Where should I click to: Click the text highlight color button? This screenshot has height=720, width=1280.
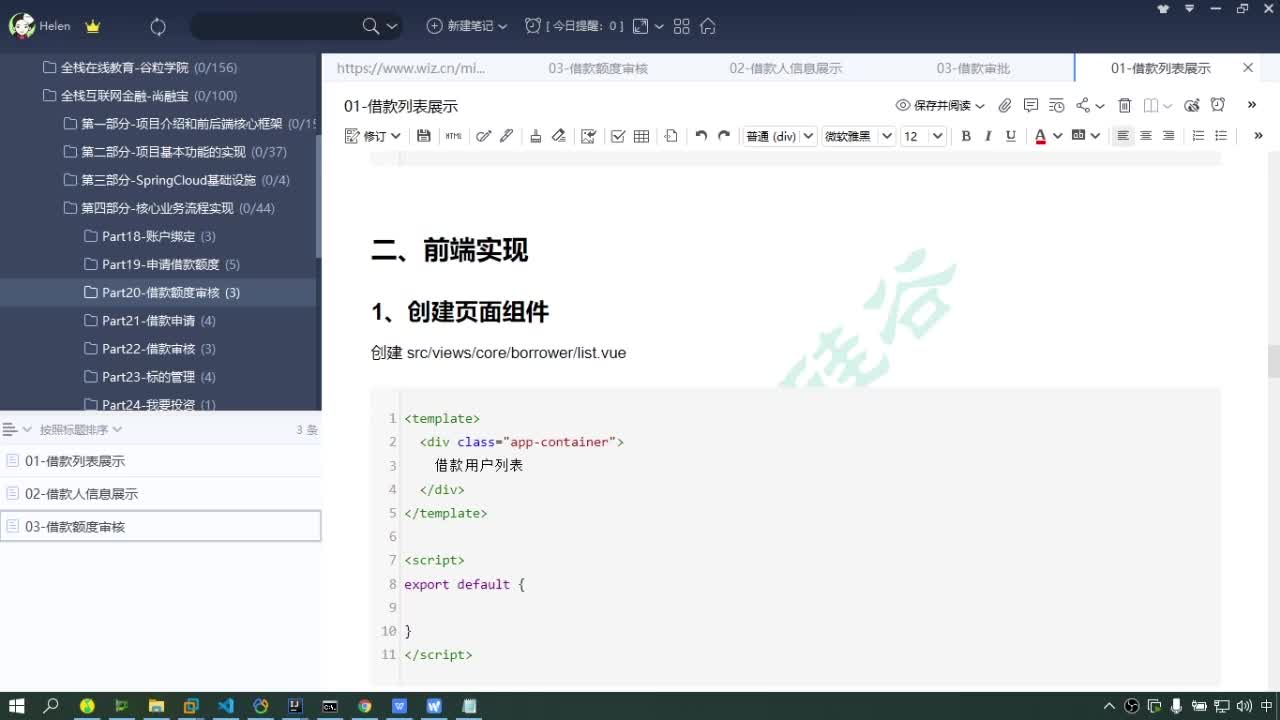[1078, 135]
